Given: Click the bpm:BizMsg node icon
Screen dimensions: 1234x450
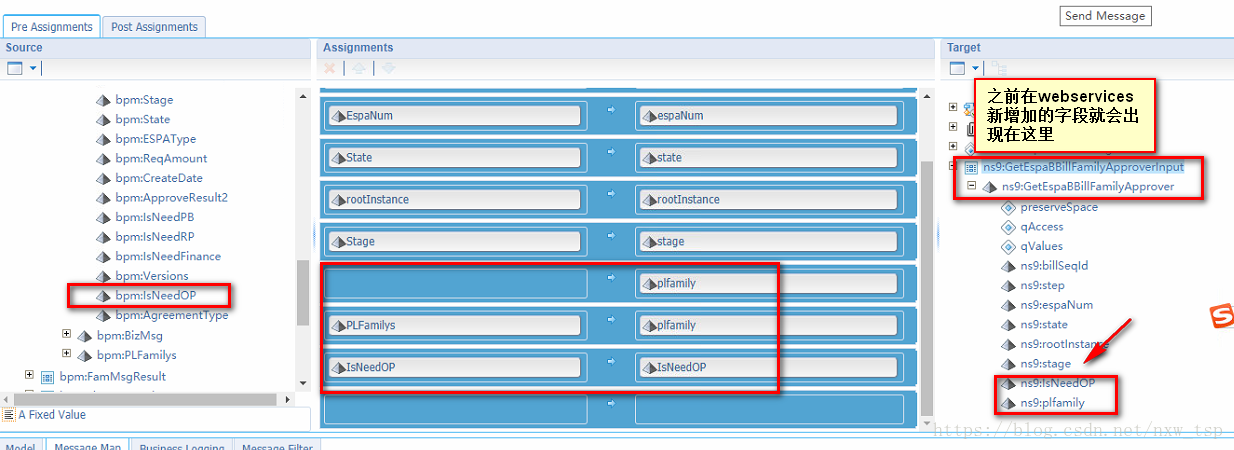Looking at the screenshot, I should pyautogui.click(x=85, y=336).
